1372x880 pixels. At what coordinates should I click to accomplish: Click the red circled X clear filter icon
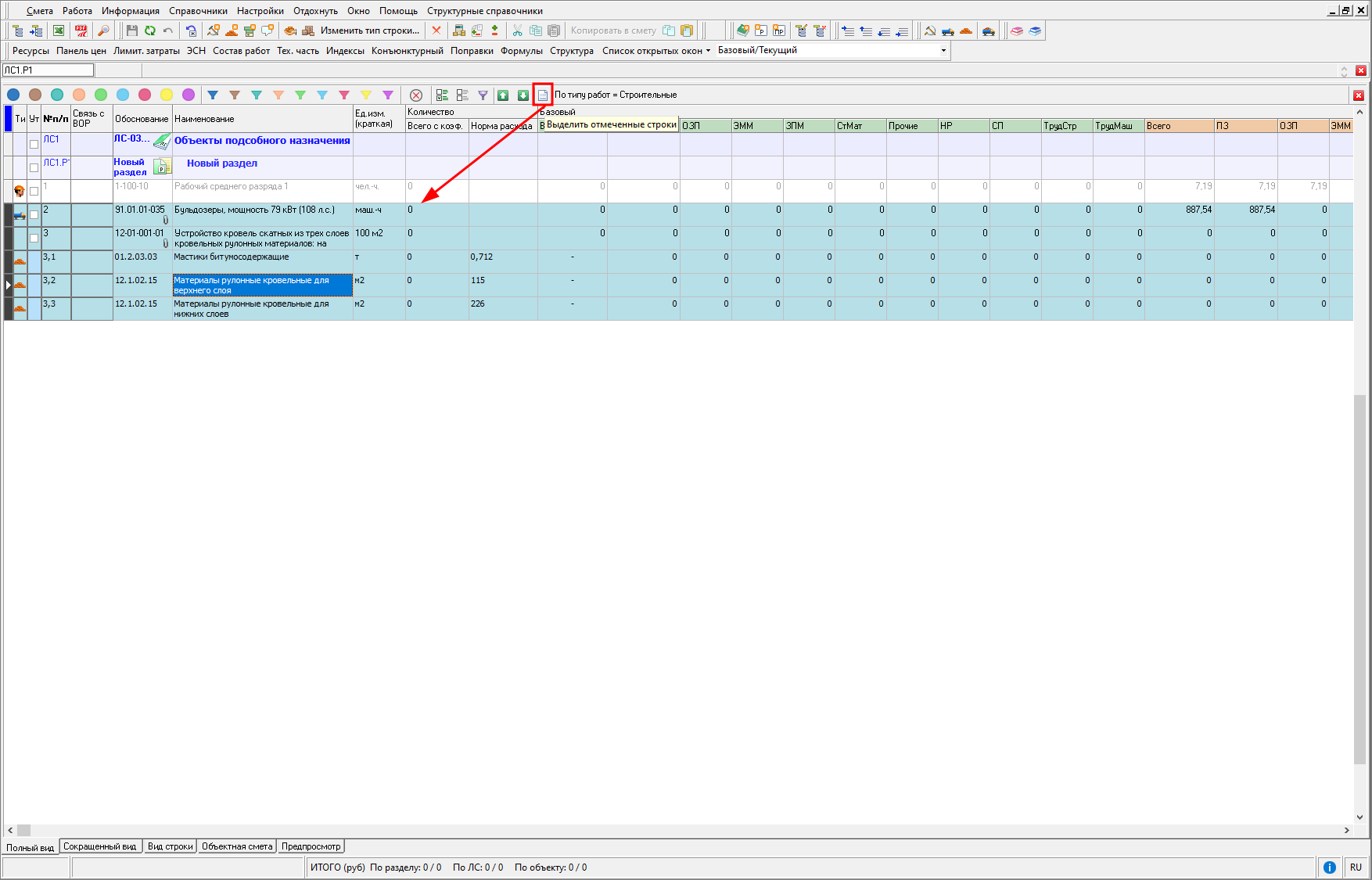point(416,95)
